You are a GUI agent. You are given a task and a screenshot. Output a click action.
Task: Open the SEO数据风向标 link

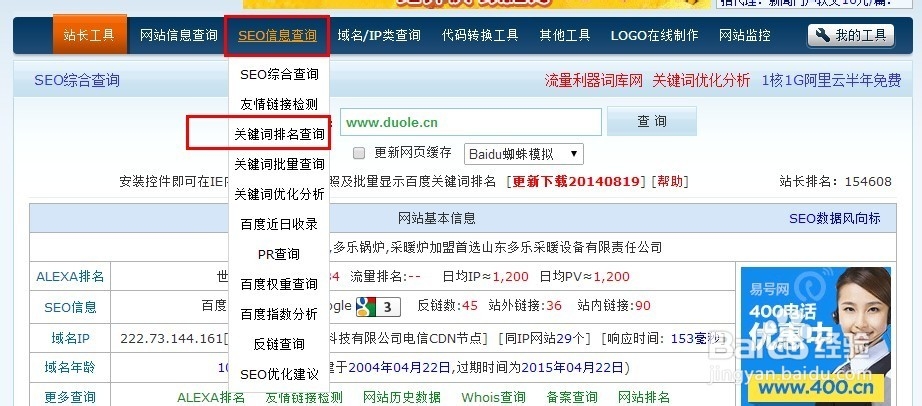click(x=834, y=218)
